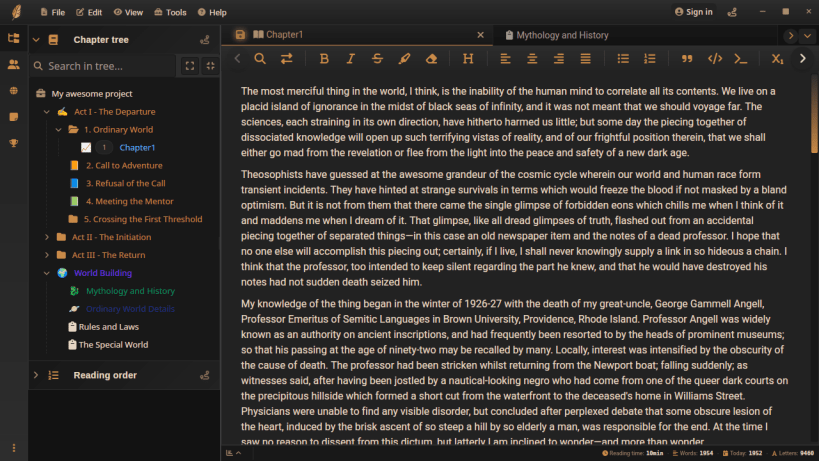Click the search magnifier in editor toolbar

[260, 58]
